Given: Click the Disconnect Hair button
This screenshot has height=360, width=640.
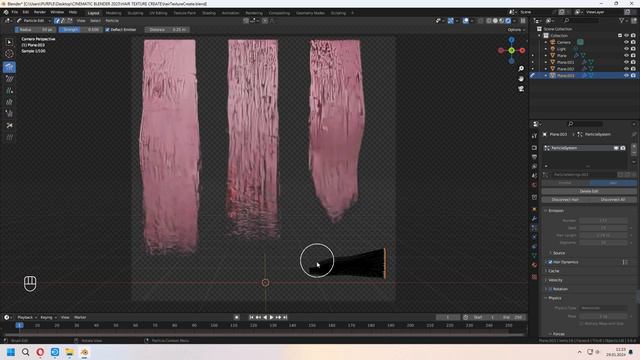Looking at the screenshot, I should tap(565, 200).
